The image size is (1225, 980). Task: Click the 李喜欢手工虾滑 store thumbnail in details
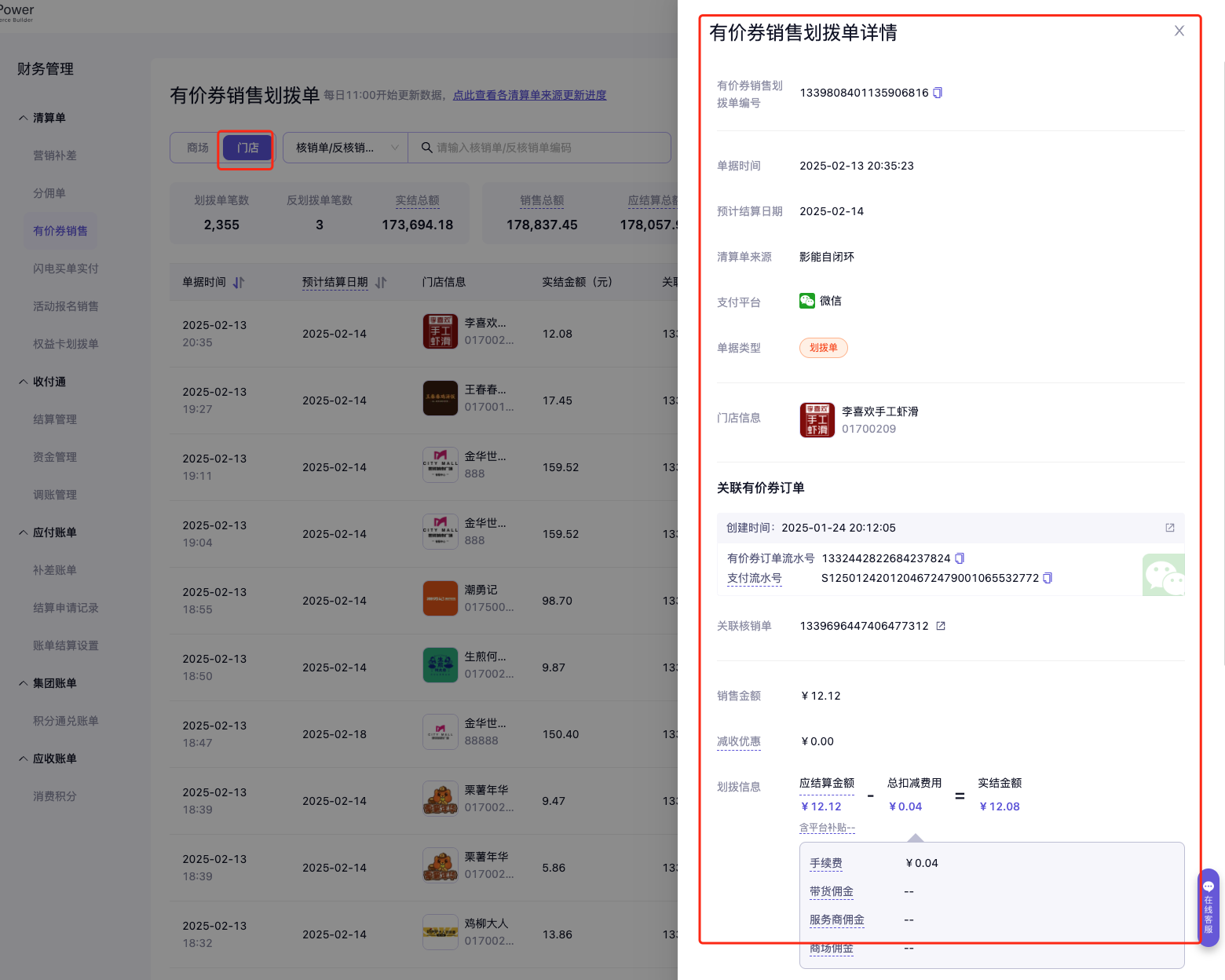817,419
